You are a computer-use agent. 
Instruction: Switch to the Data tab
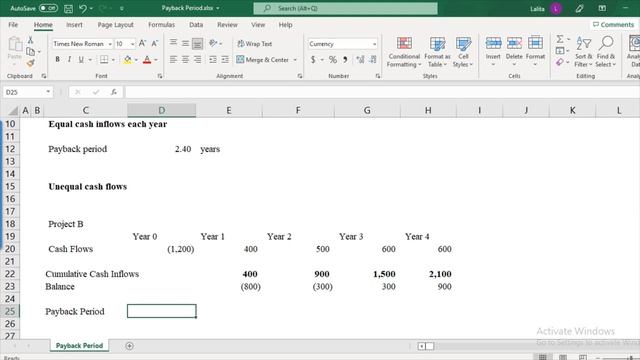click(196, 24)
